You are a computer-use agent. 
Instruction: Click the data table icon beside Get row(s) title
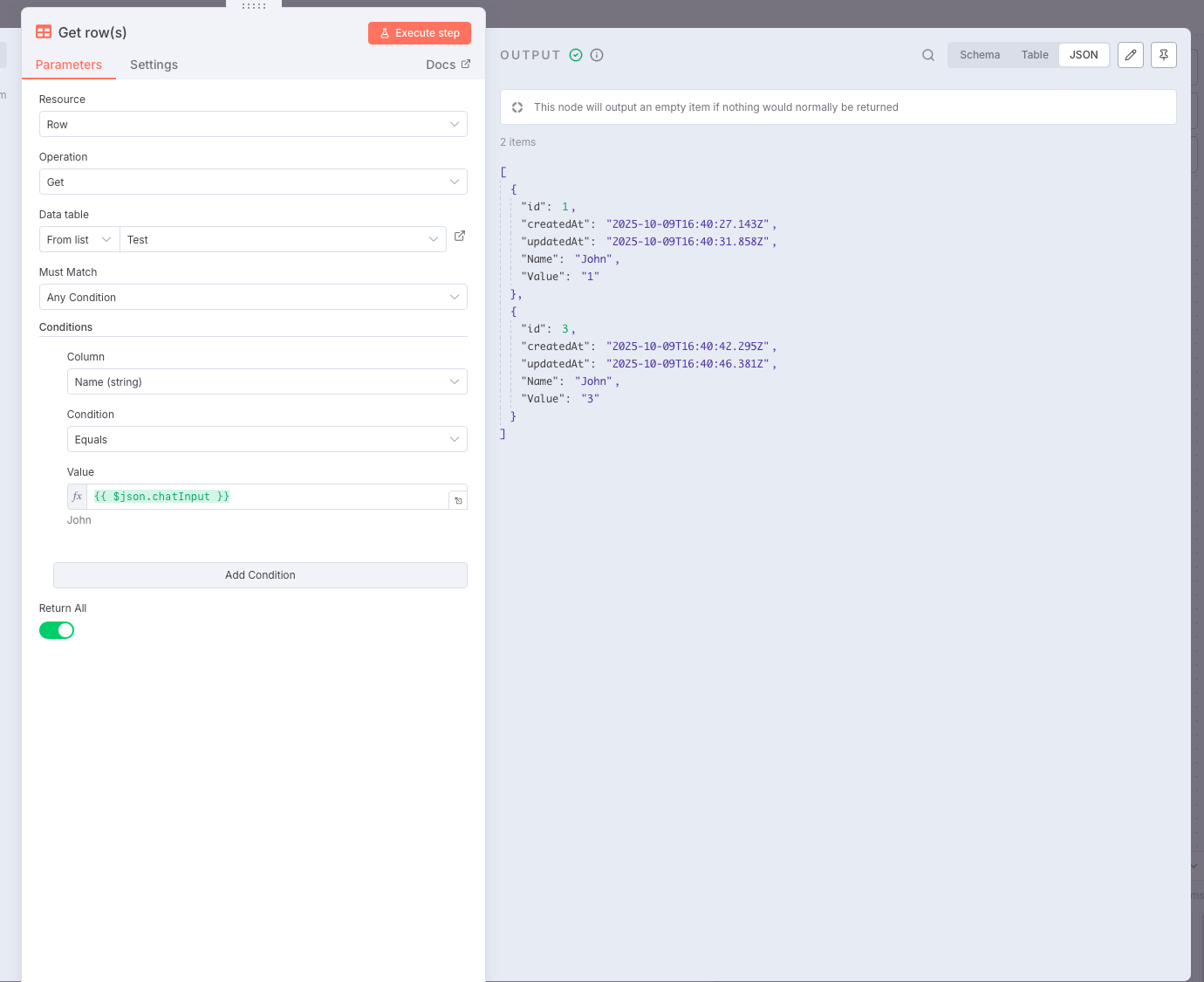click(44, 31)
